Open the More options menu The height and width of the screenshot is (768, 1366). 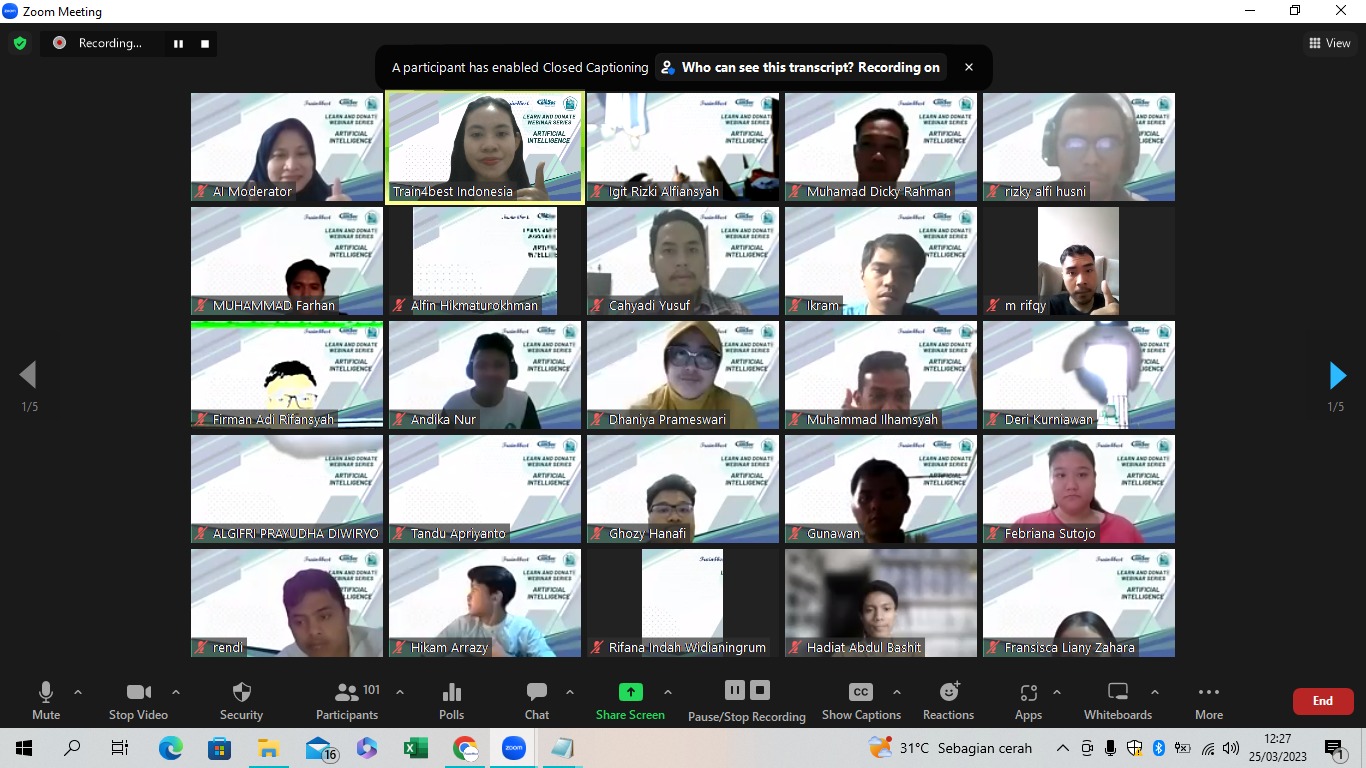(x=1208, y=700)
